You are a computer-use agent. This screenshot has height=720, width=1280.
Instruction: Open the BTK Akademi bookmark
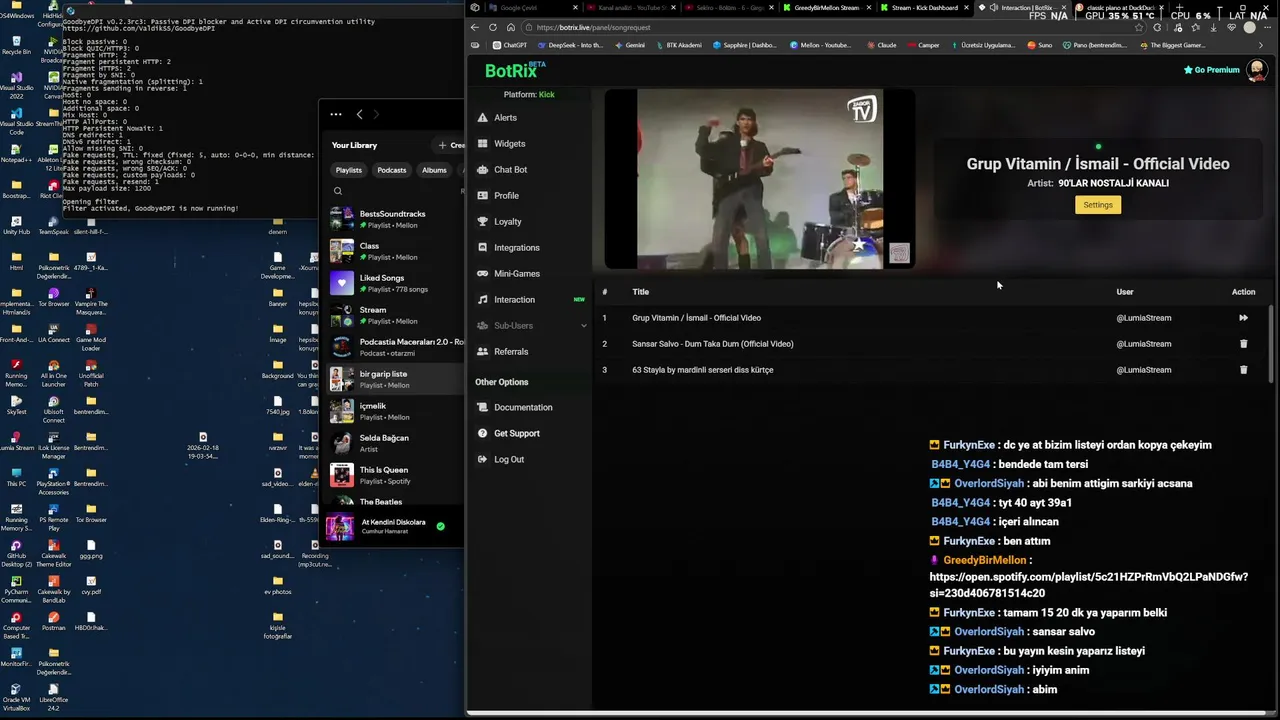coord(678,45)
